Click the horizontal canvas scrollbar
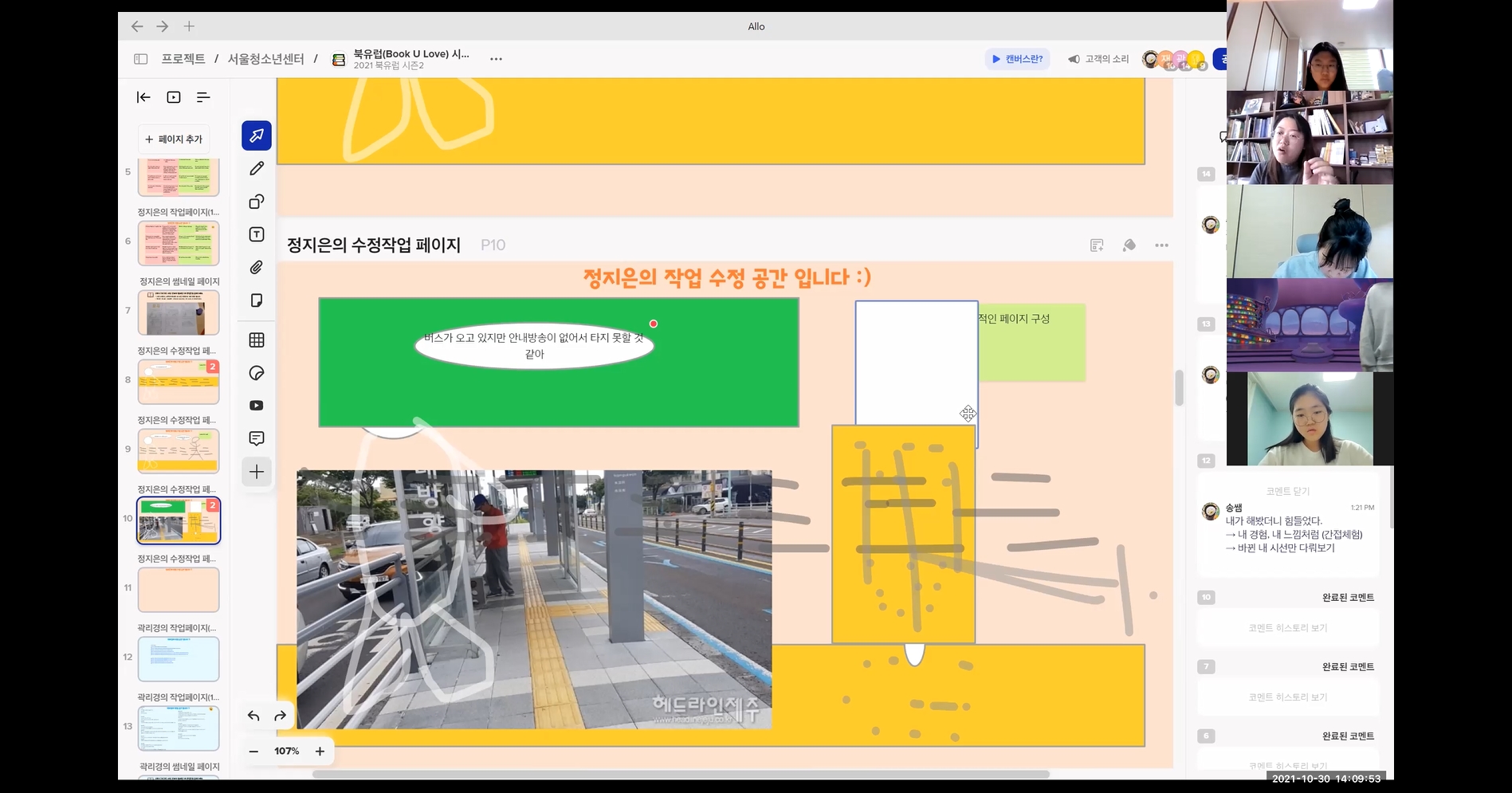This screenshot has height=793, width=1512. [681, 774]
